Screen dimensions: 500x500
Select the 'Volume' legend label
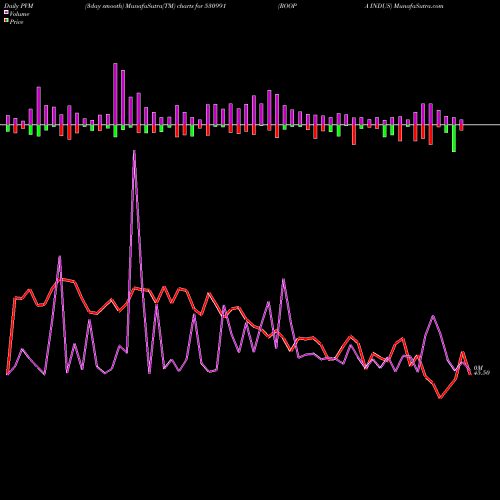[19, 14]
